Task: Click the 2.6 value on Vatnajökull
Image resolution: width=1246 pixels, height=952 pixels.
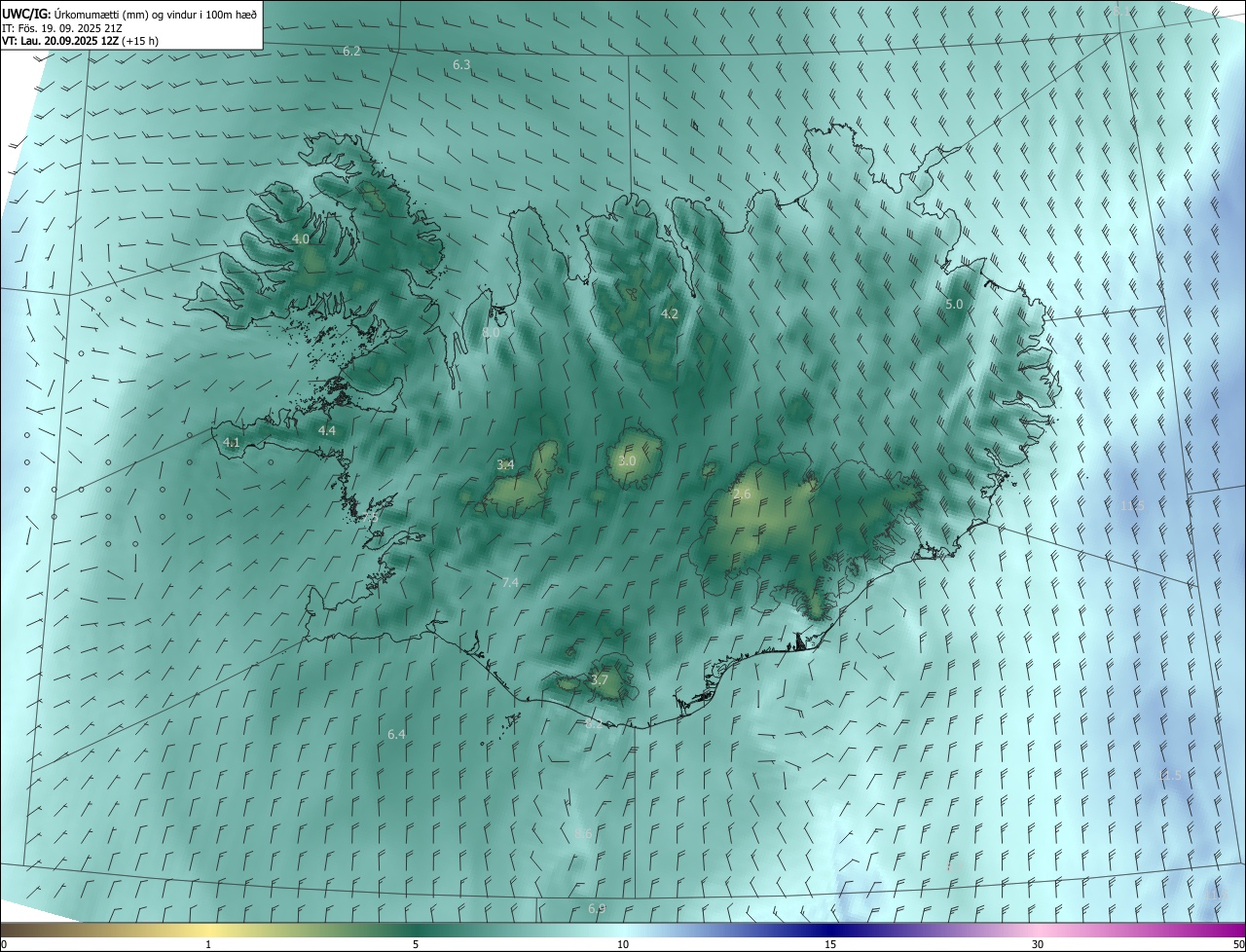Action: pyautogui.click(x=742, y=494)
